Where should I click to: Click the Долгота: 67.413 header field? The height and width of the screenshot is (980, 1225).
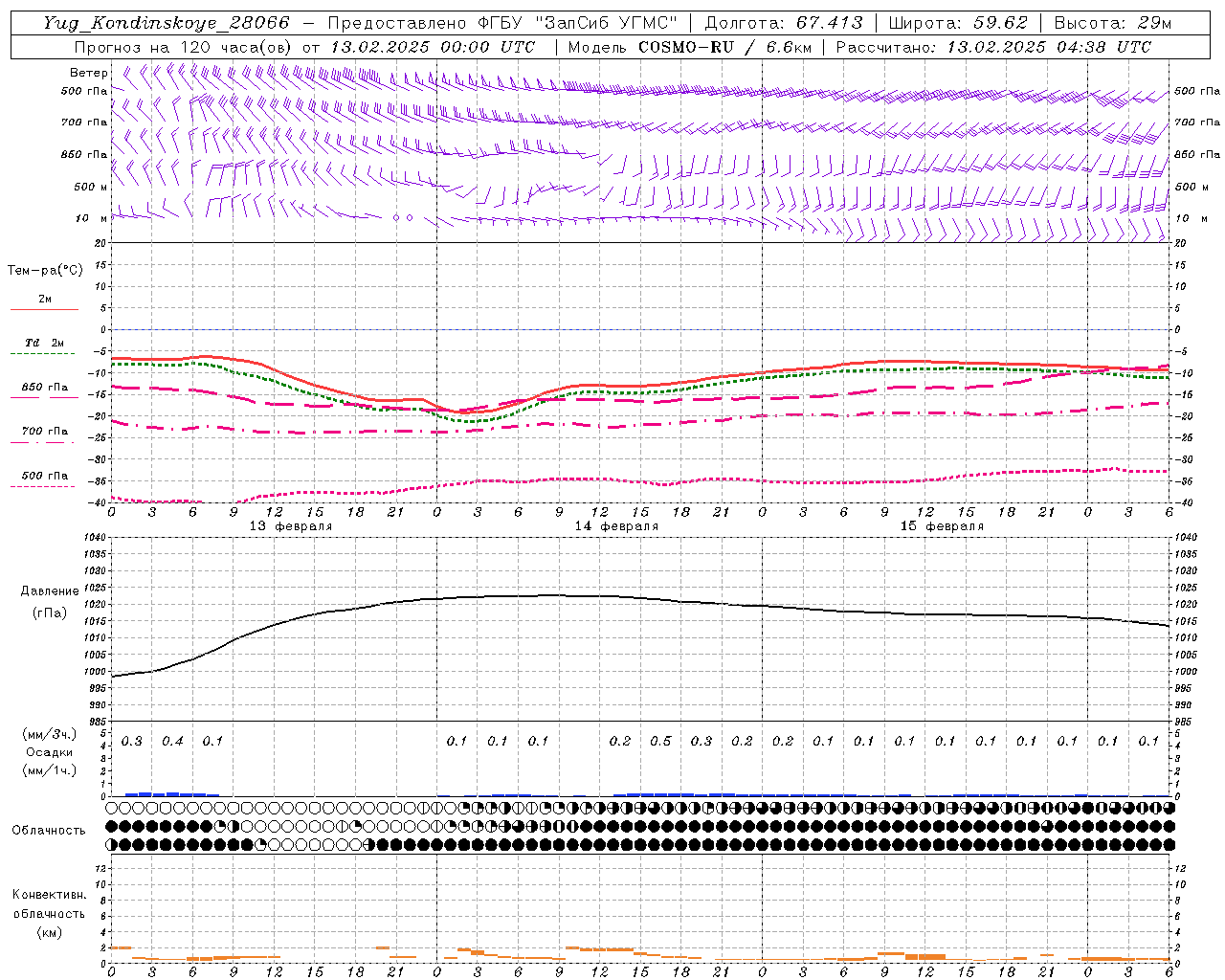(x=784, y=23)
